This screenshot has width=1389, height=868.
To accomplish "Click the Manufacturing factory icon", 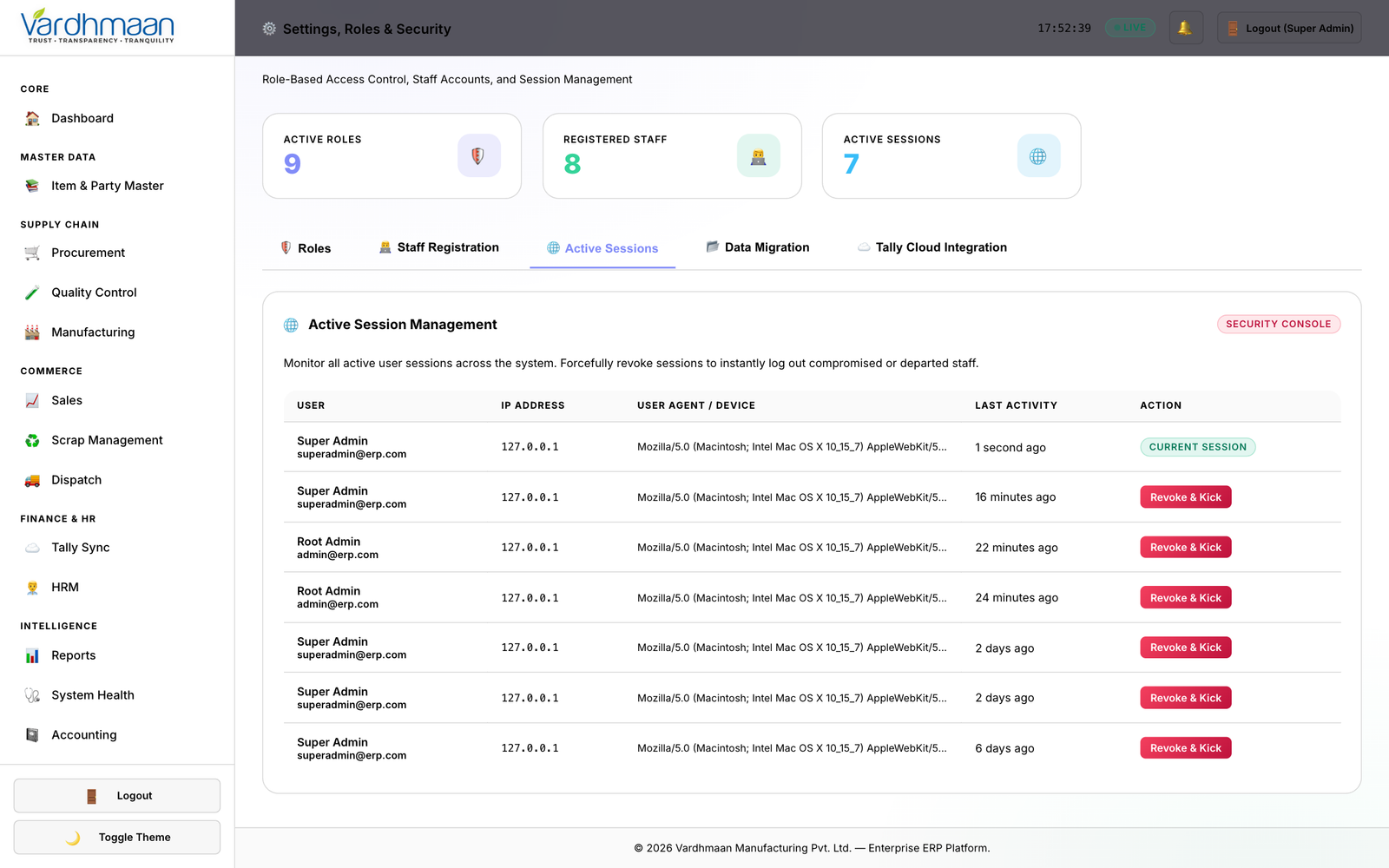I will 32,332.
